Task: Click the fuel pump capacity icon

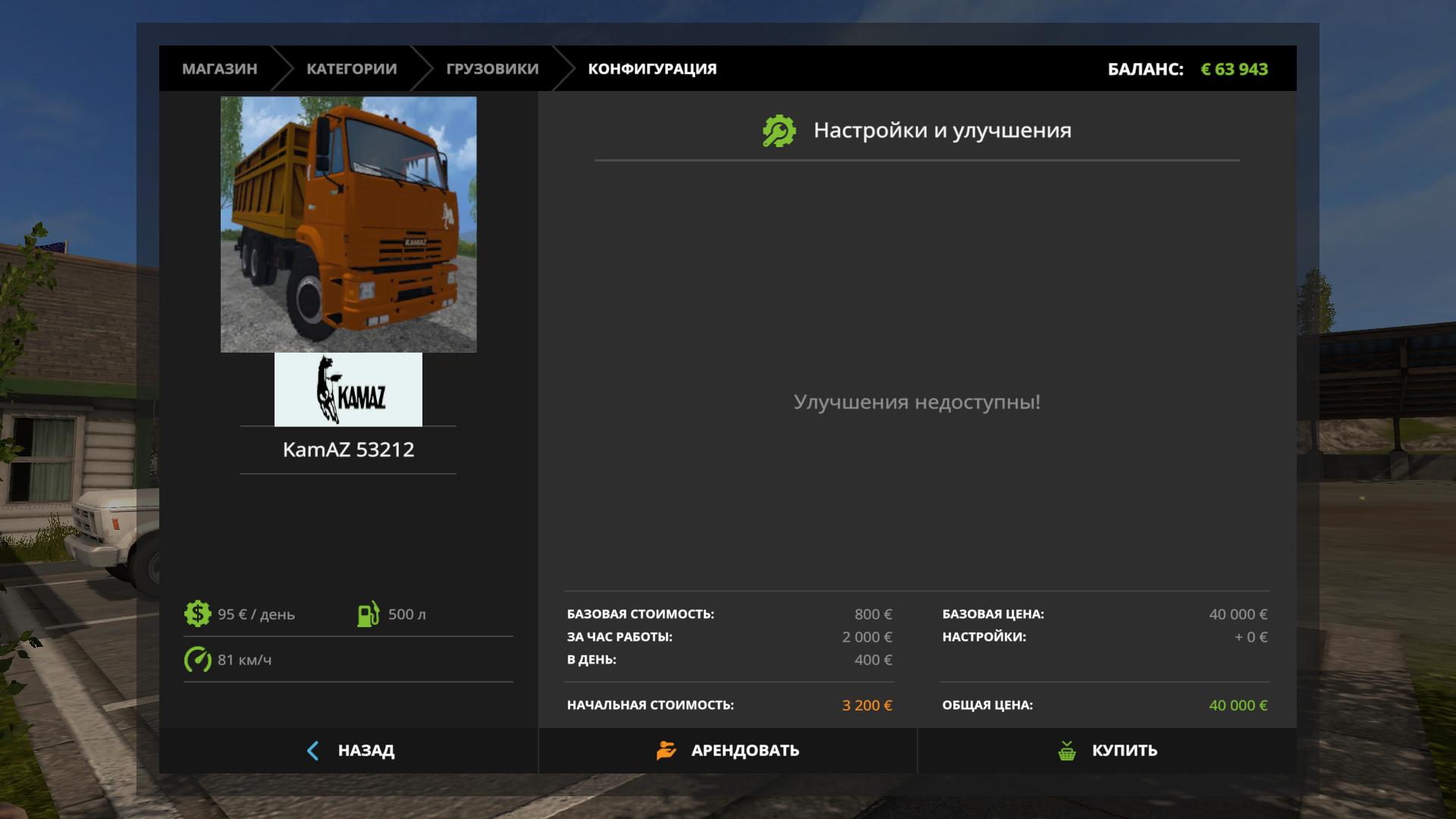Action: pos(369,613)
